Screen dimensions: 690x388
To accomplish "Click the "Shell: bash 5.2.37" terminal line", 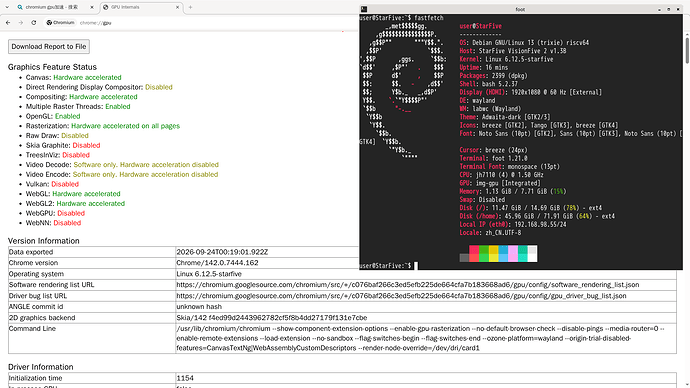I will [488, 84].
